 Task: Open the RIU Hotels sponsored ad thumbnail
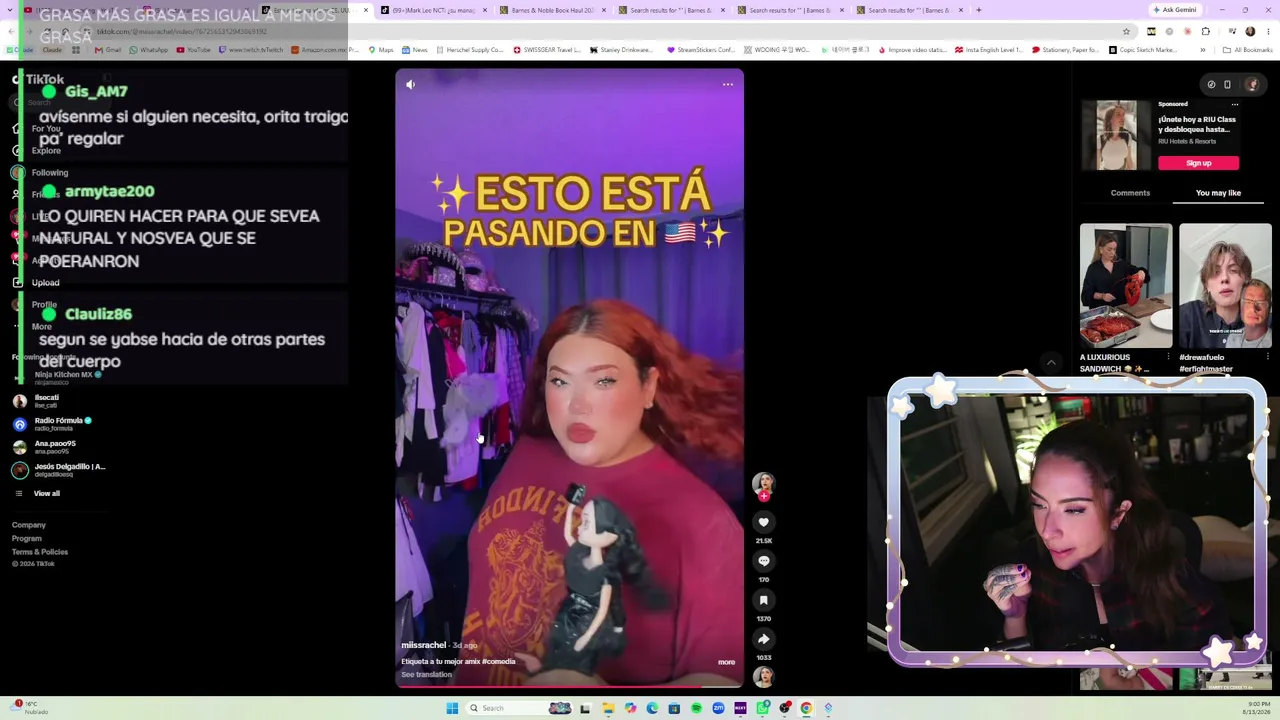tap(1116, 135)
